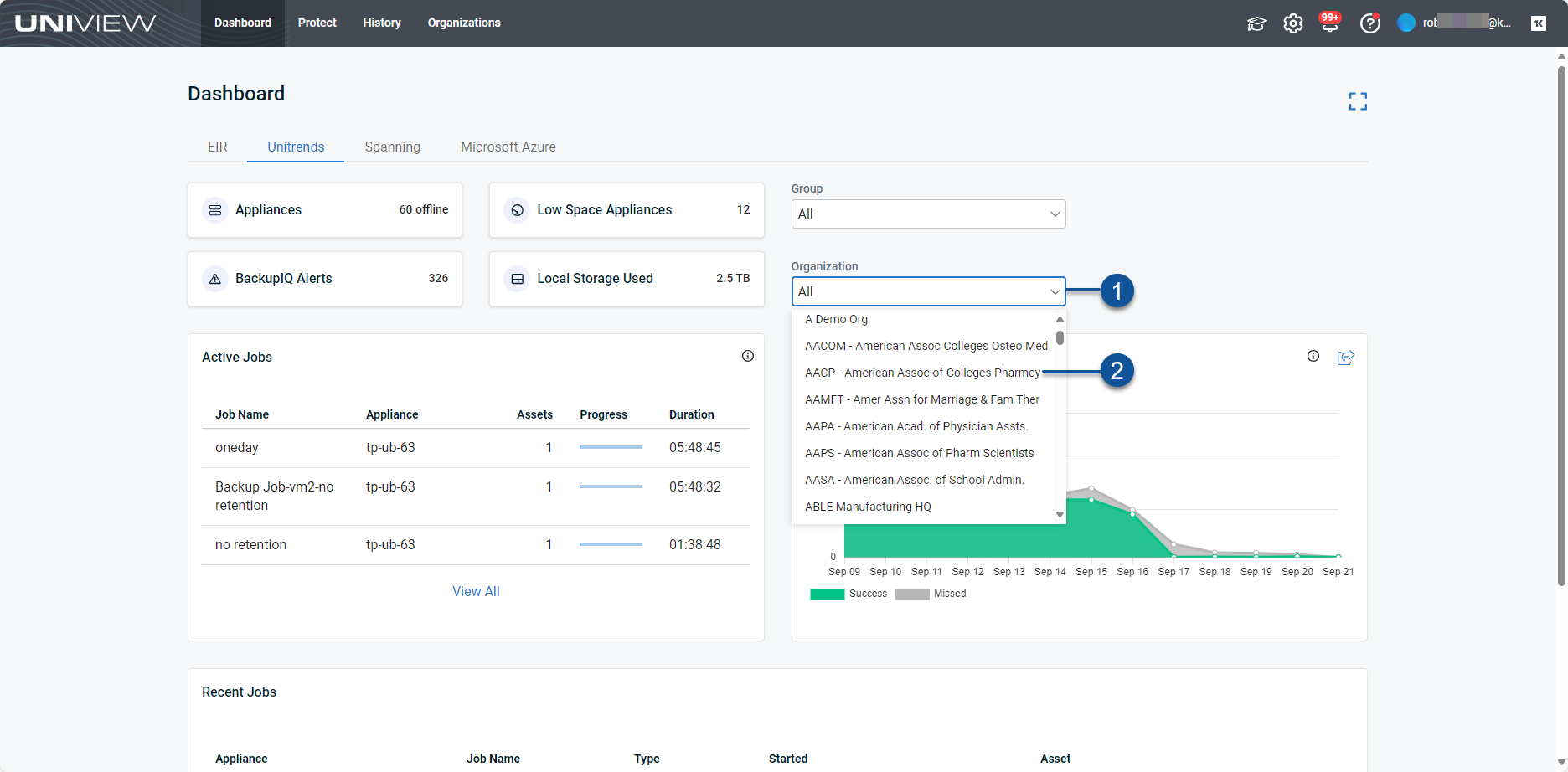This screenshot has width=1568, height=772.
Task: Click Backup Job-vm2-no retention job name
Action: pyautogui.click(x=275, y=497)
